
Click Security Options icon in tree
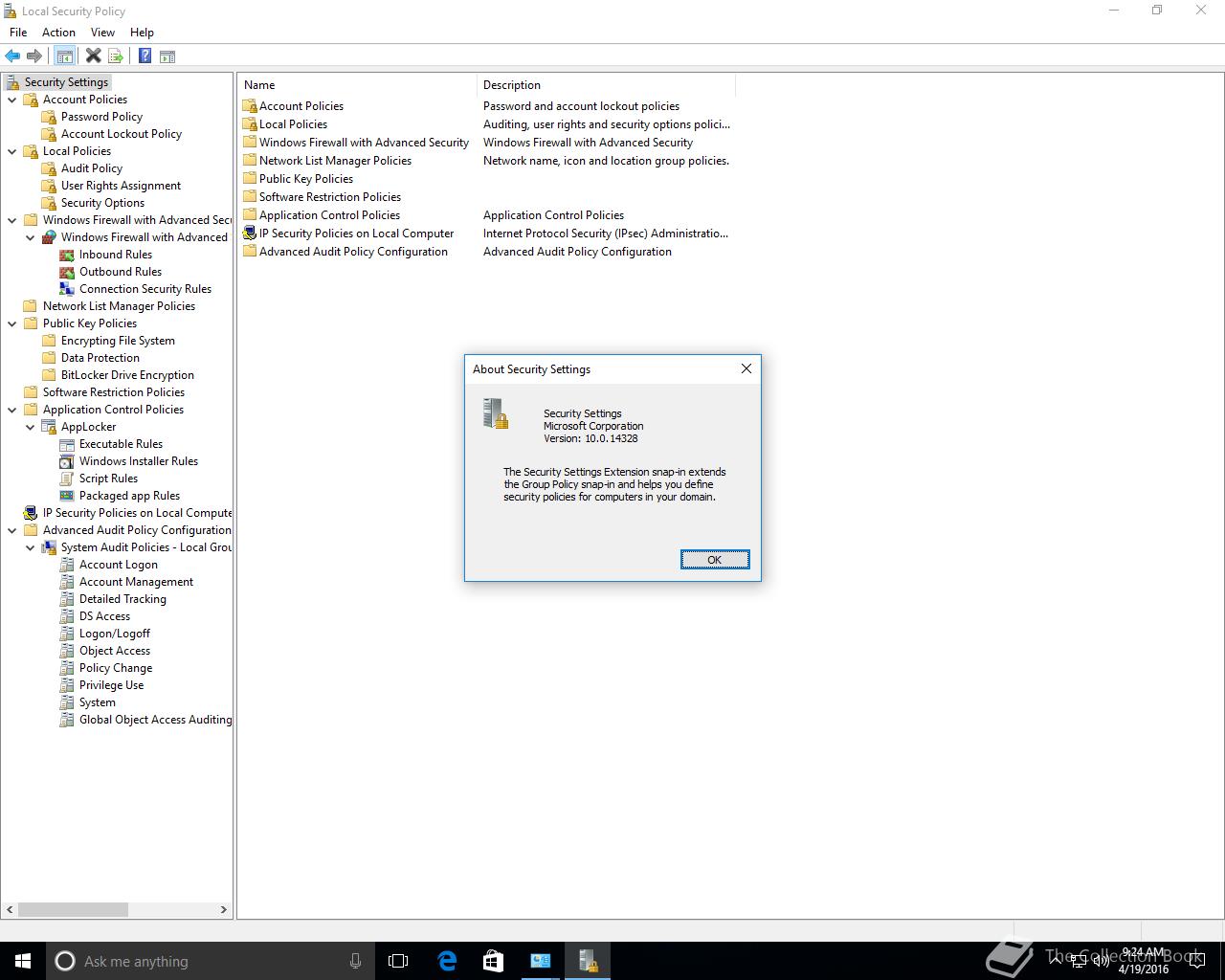[x=49, y=203]
